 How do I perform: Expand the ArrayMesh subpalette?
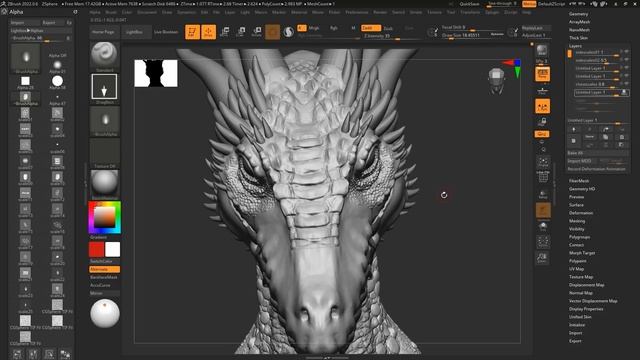click(580, 22)
